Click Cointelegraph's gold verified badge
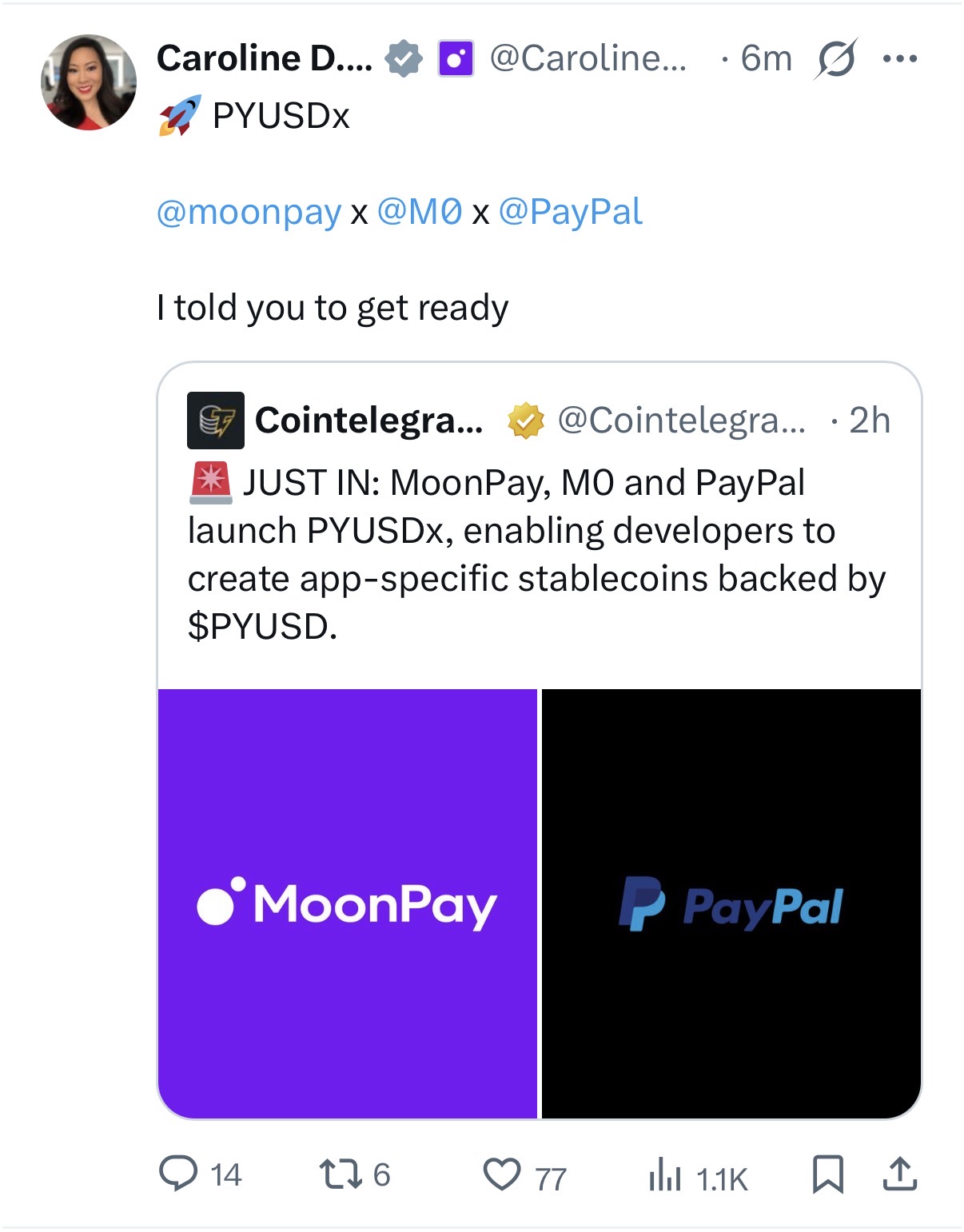964x1232 pixels. [526, 421]
